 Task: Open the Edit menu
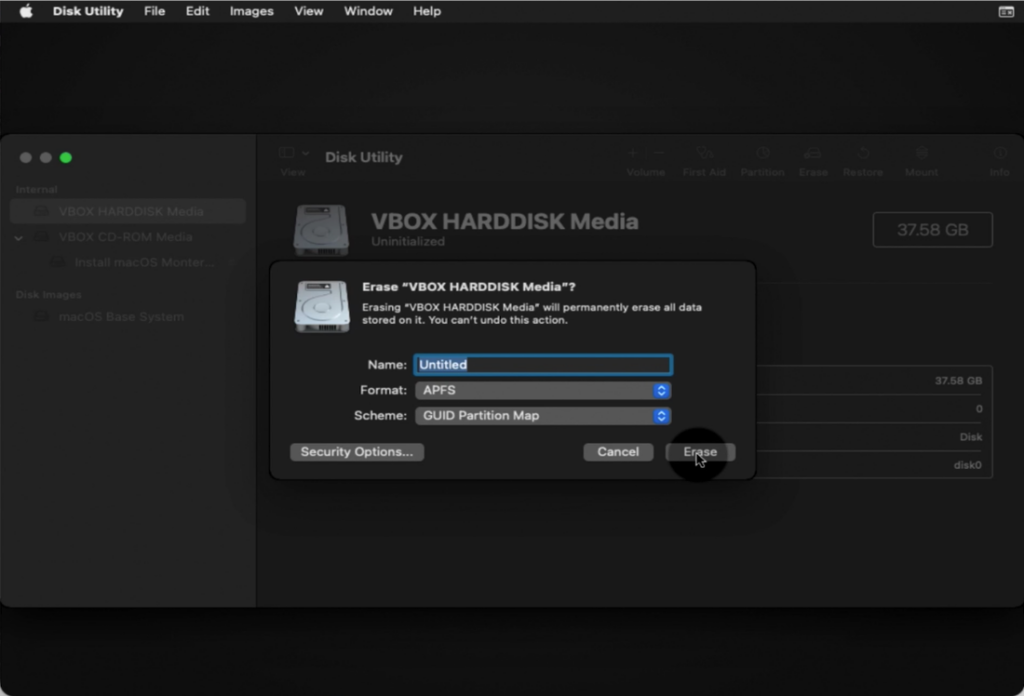tap(197, 11)
